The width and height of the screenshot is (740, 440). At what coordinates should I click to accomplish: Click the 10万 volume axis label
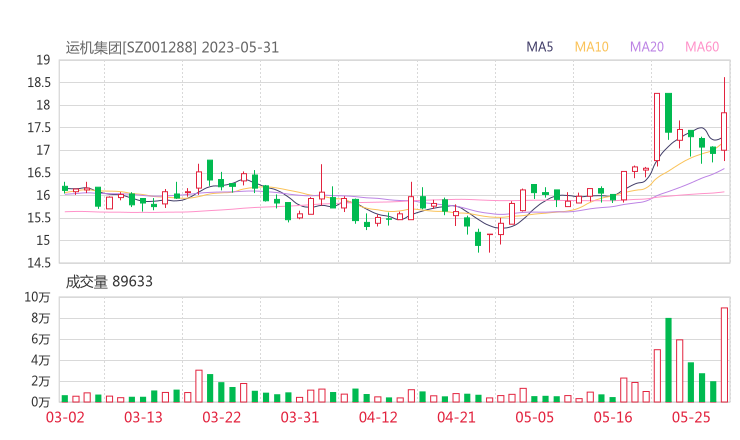coord(37,297)
